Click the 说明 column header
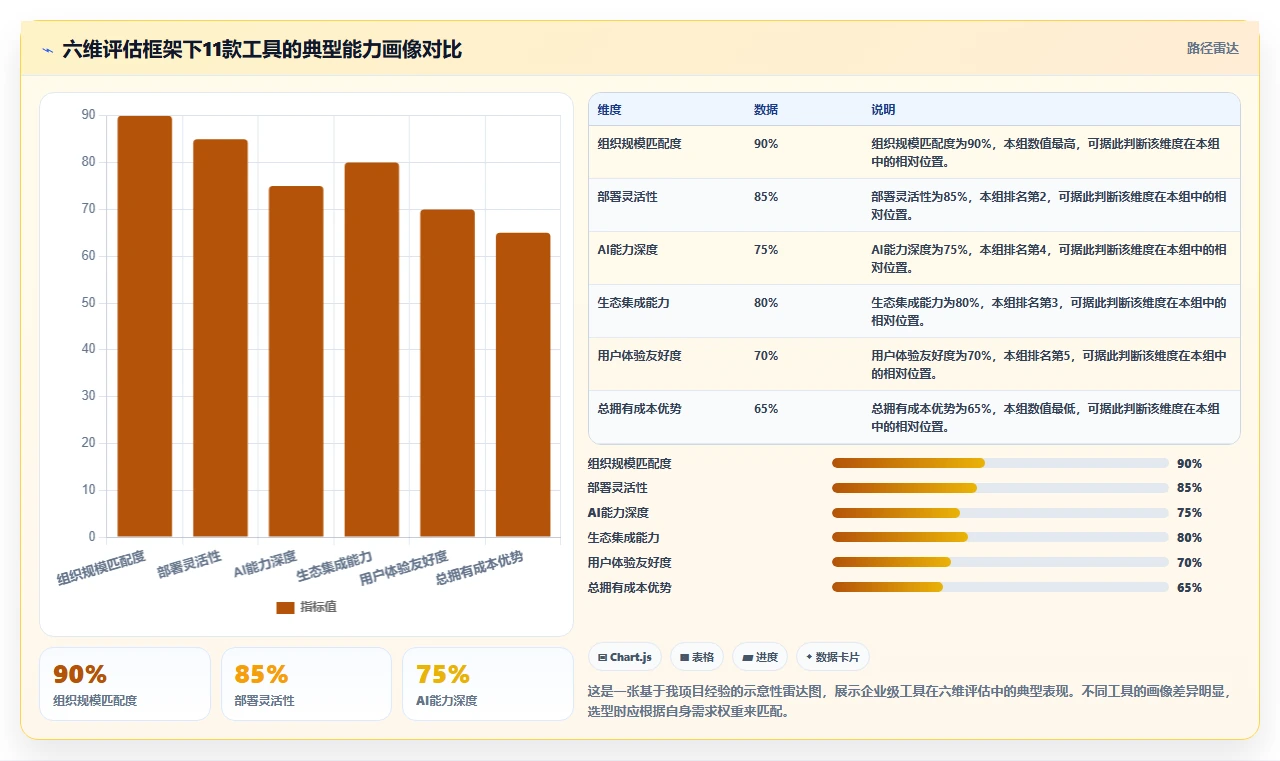Screen dimensions: 1280x761 pyautogui.click(x=883, y=109)
